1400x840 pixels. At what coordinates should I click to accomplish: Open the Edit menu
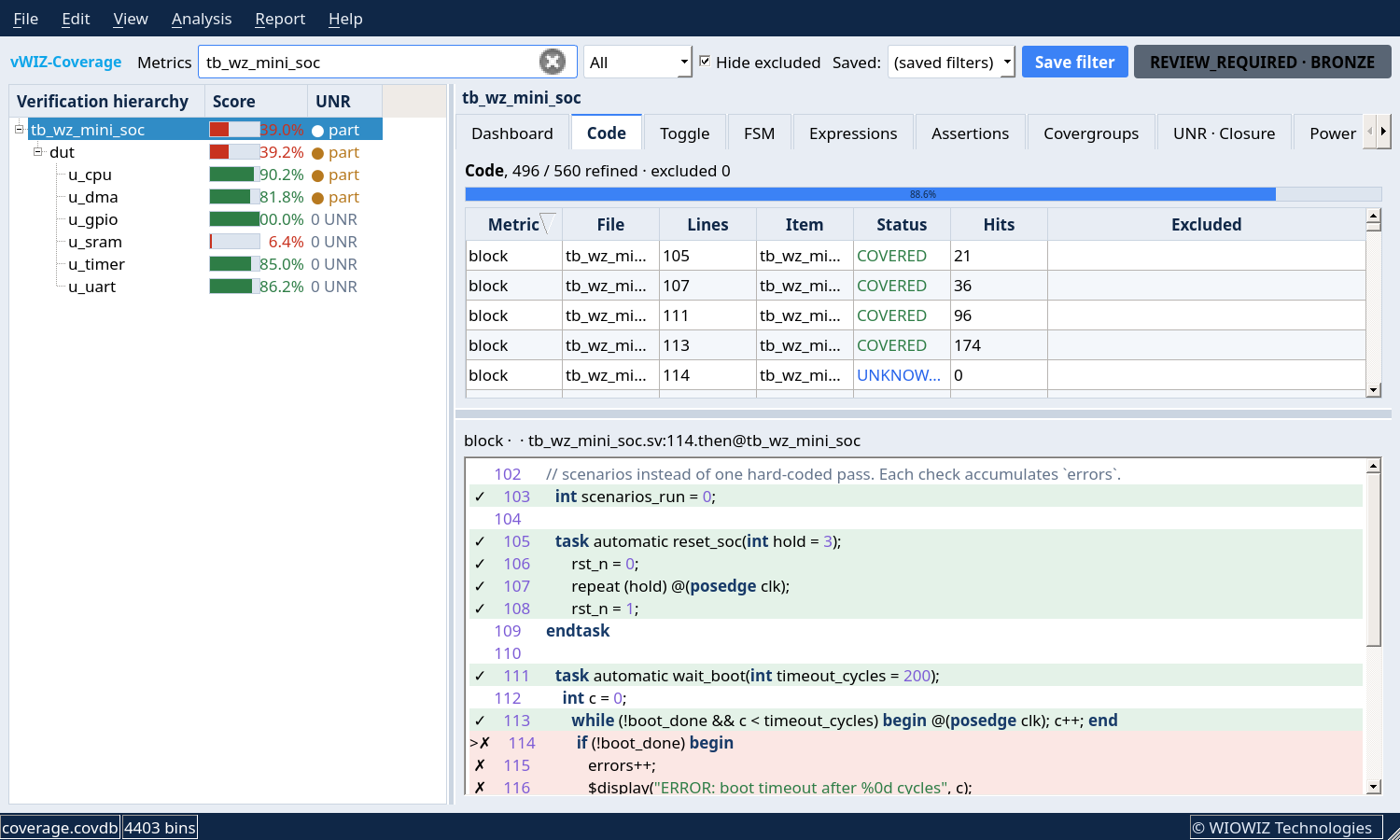coord(76,19)
